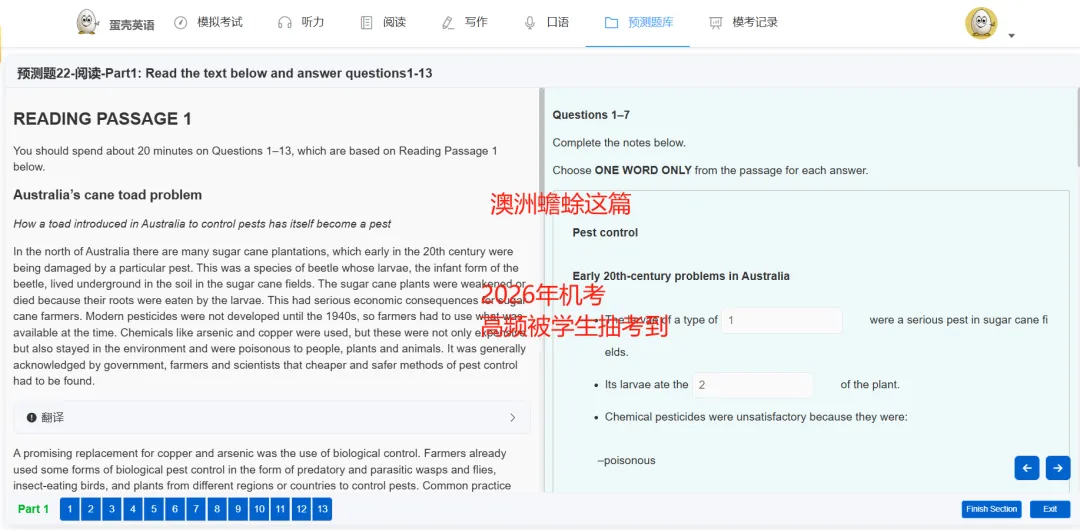Open the dropdown arrow beside the avatar
This screenshot has width=1080, height=530.
click(1011, 36)
